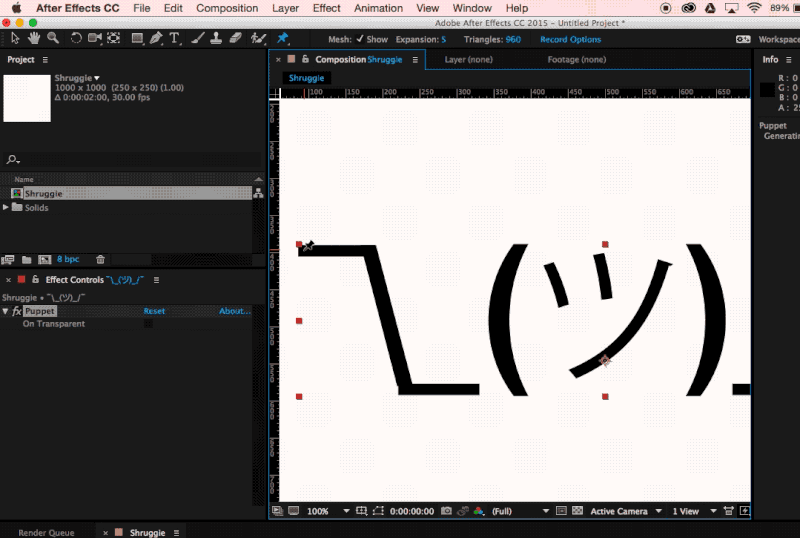Select the Pan Behind anchor point tool

coord(113,38)
